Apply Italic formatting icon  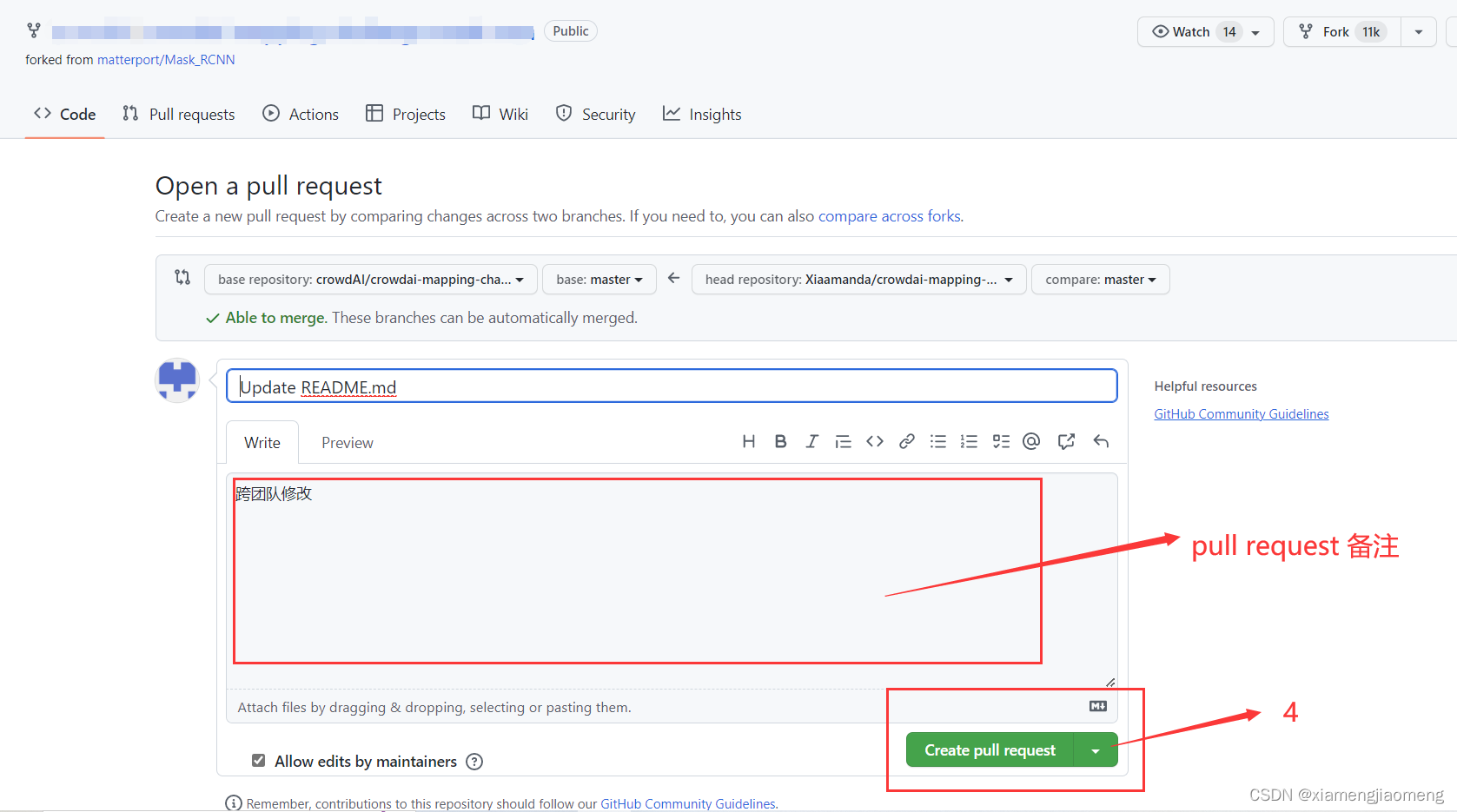811,441
